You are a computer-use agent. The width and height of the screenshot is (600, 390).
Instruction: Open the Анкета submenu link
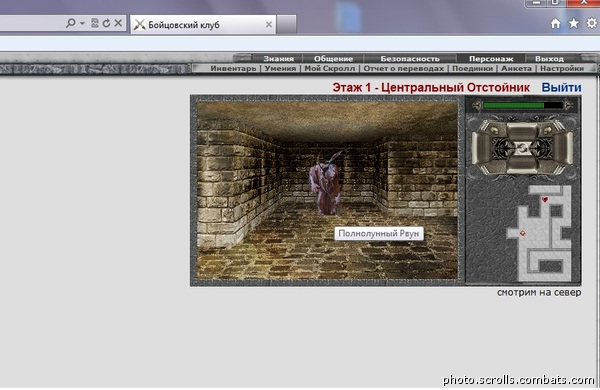tap(516, 69)
